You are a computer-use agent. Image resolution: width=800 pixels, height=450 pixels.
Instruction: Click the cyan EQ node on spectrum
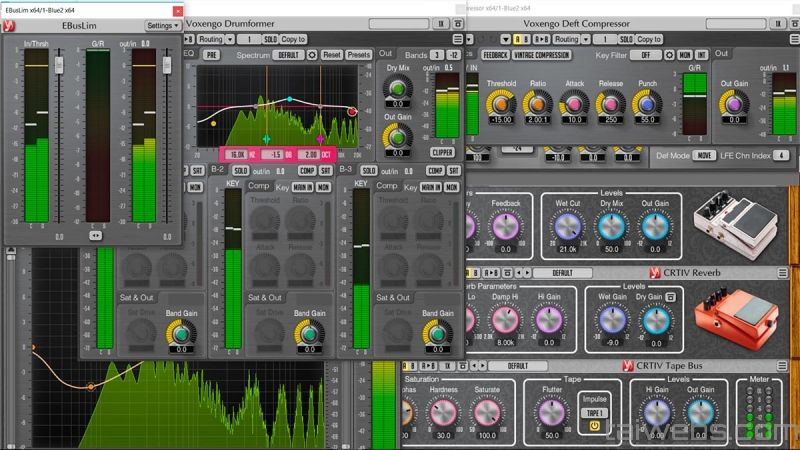click(290, 99)
